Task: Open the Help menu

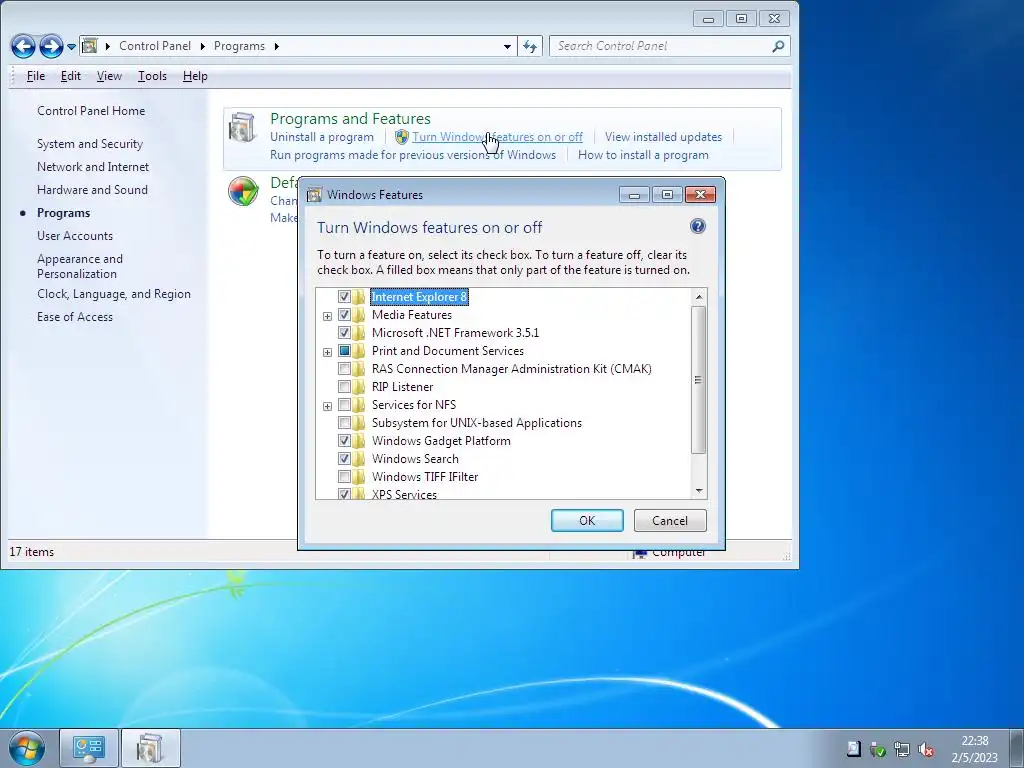Action: click(x=195, y=76)
